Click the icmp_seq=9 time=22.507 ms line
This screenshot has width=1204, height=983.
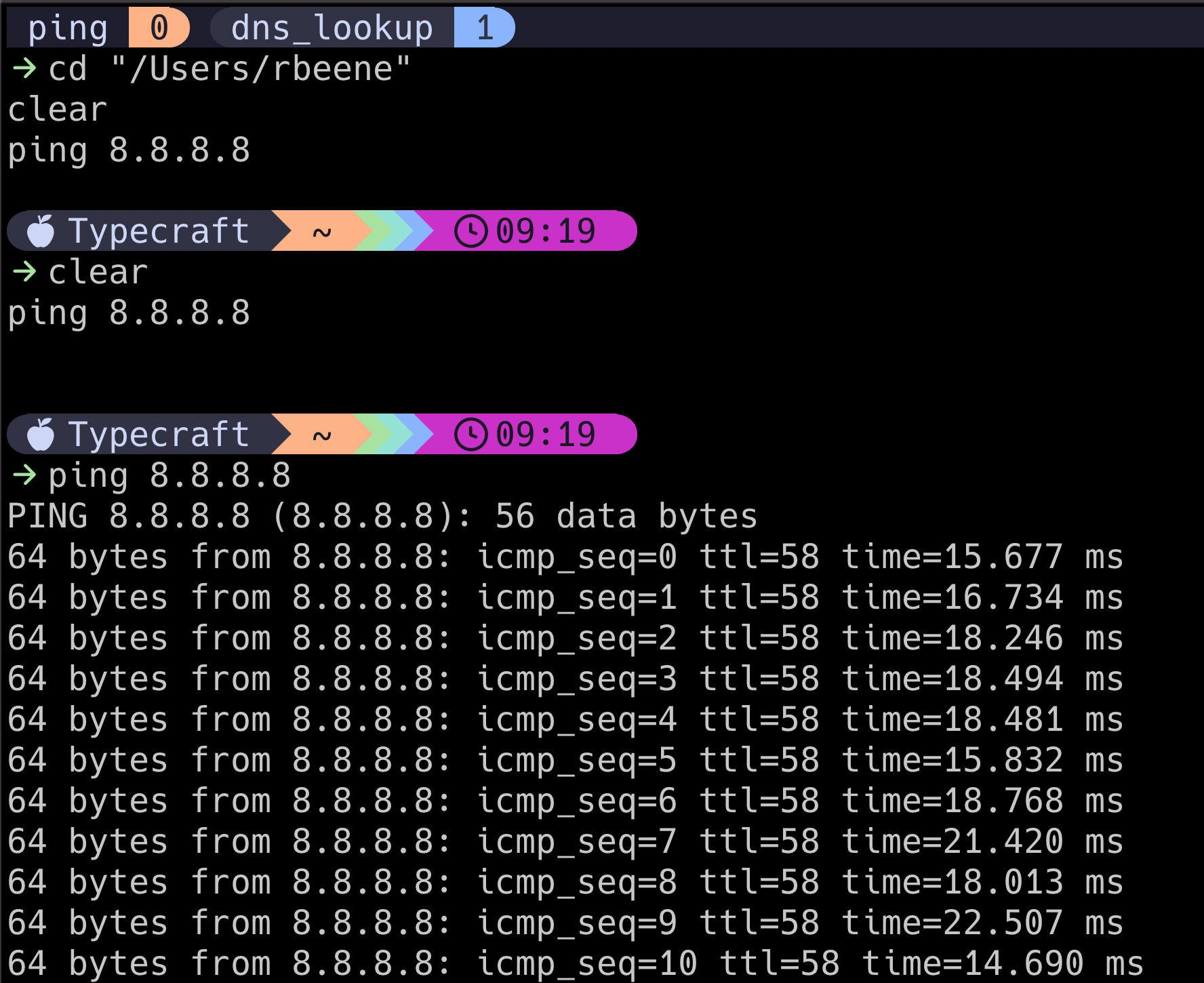tap(565, 923)
